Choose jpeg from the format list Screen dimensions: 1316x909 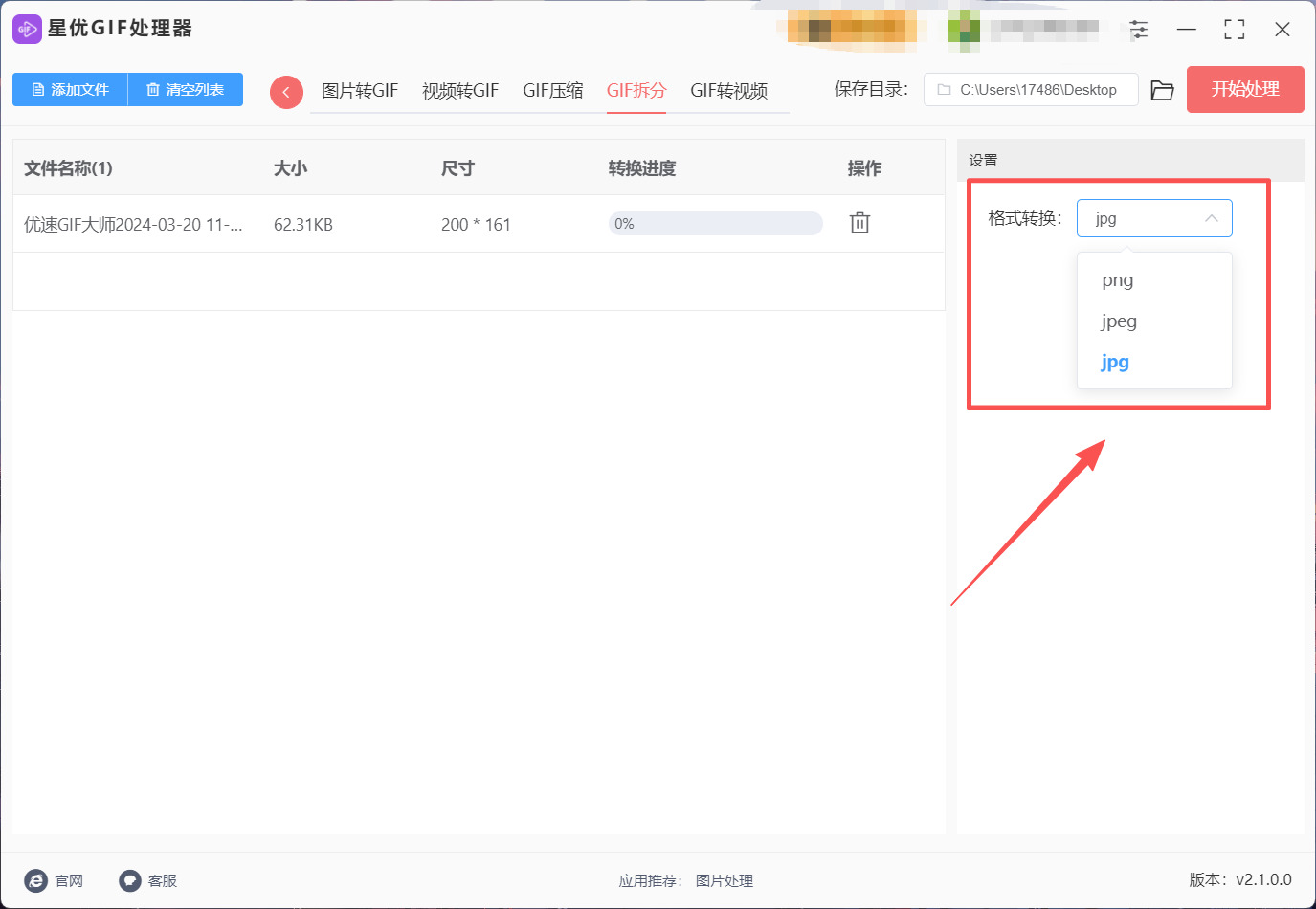pyautogui.click(x=1154, y=321)
